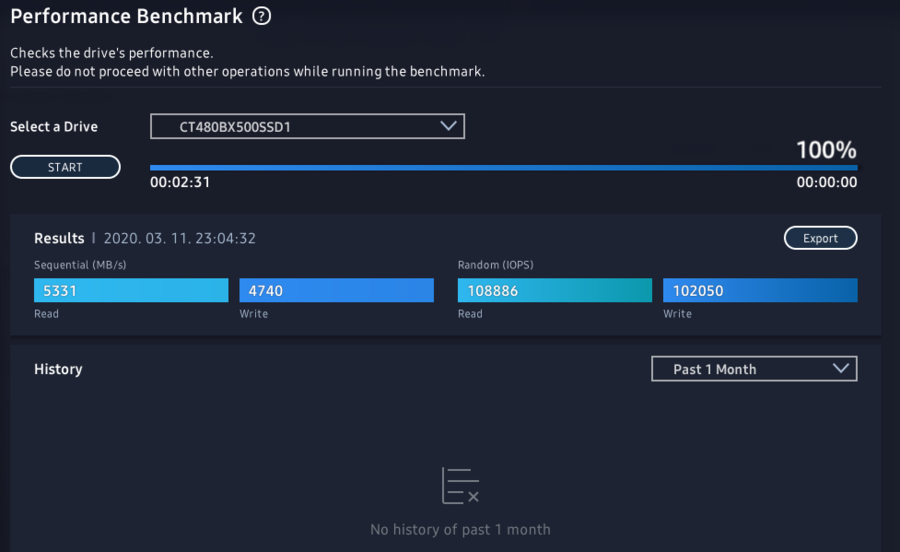The height and width of the screenshot is (552, 900).
Task: Click the empty history list icon
Action: 460,485
